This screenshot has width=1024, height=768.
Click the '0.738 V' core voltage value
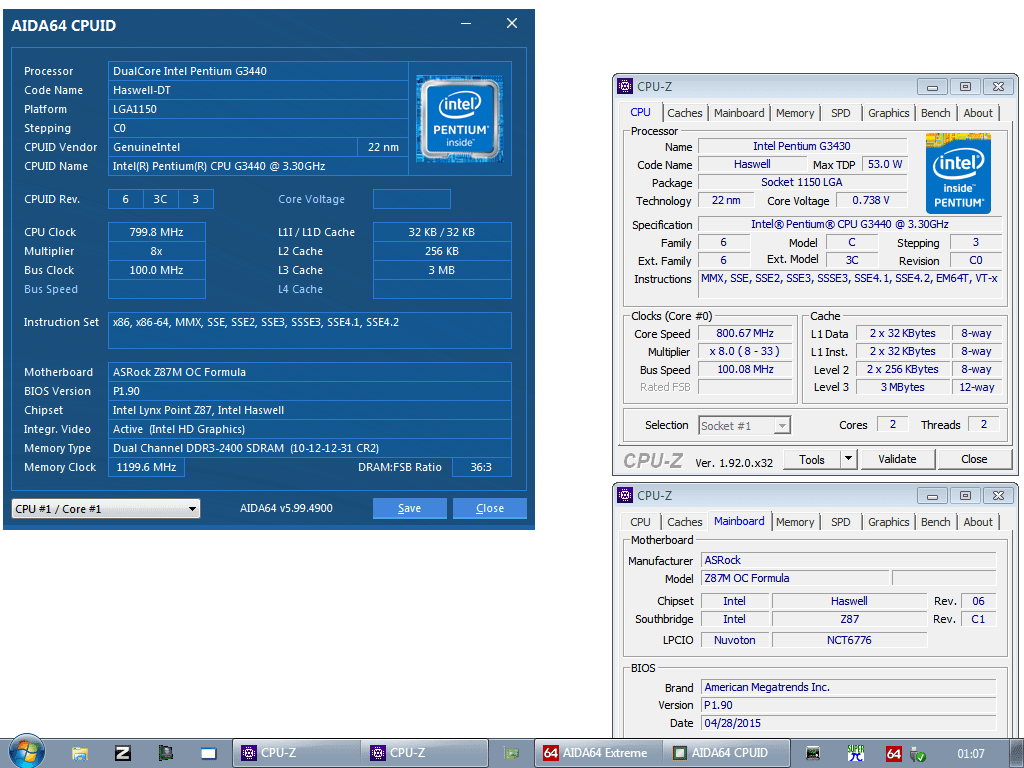(871, 200)
